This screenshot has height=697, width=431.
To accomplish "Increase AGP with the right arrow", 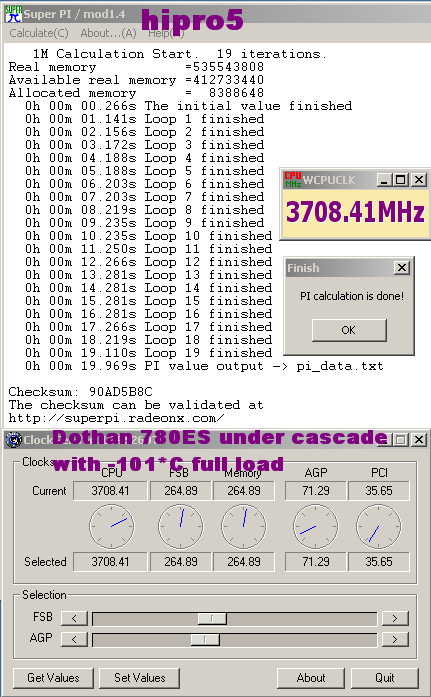I will point(395,639).
